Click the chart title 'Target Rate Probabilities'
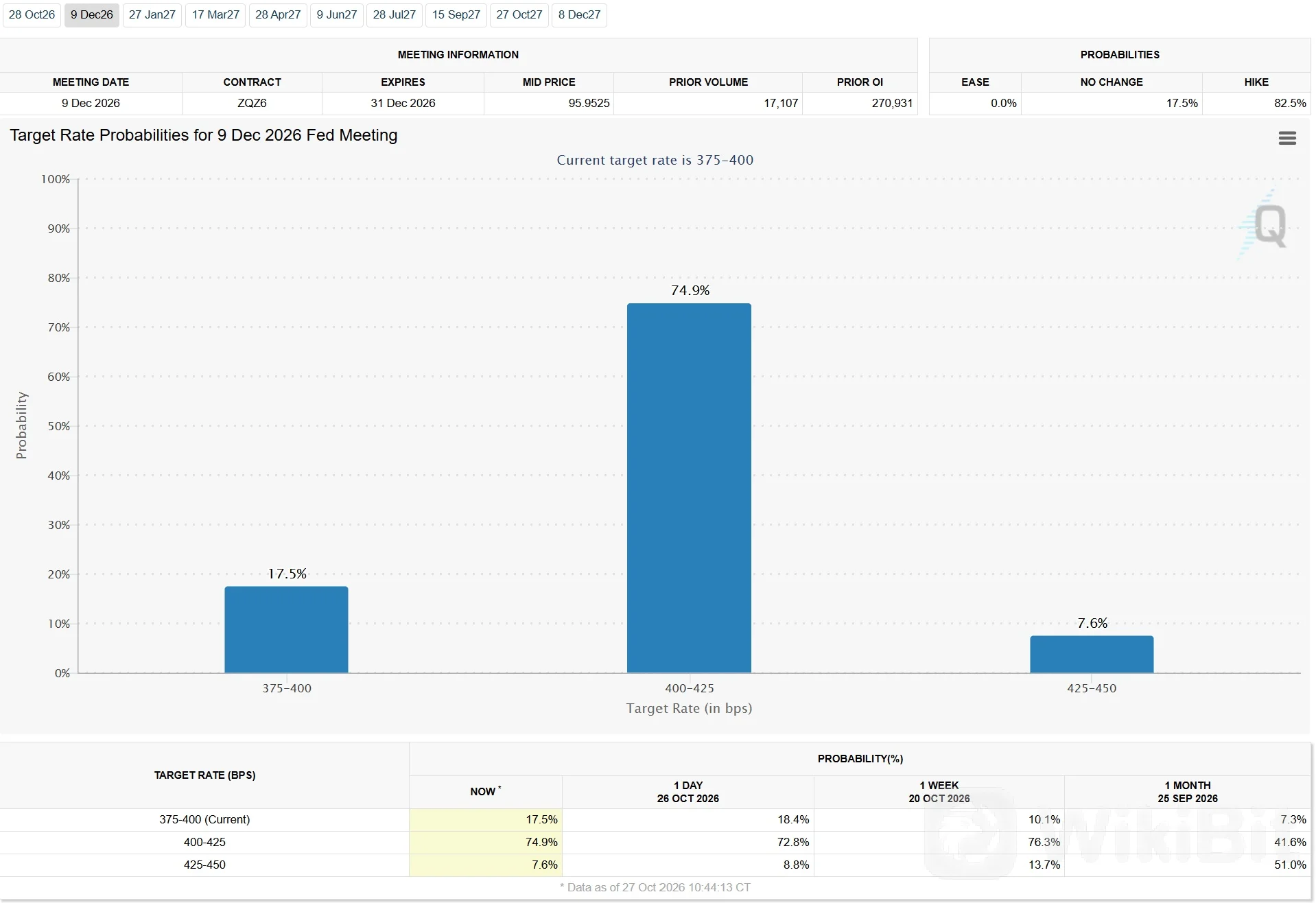The image size is (1316, 903). [x=204, y=135]
